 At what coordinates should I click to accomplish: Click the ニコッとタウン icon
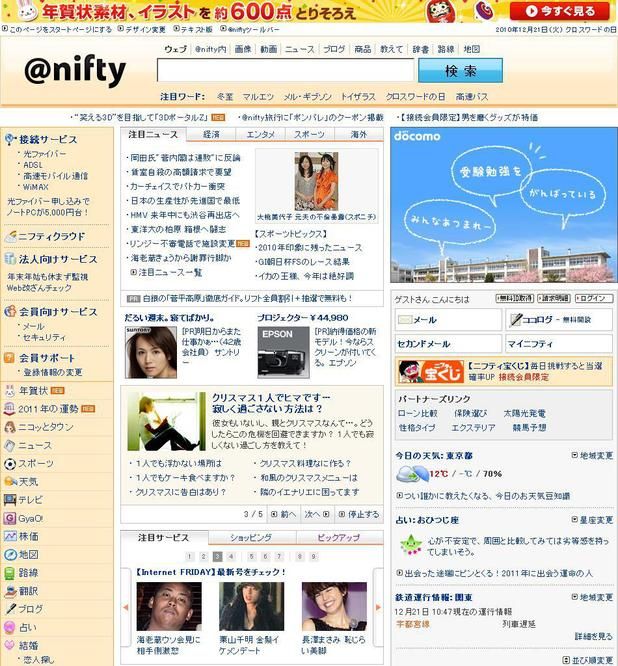point(9,427)
